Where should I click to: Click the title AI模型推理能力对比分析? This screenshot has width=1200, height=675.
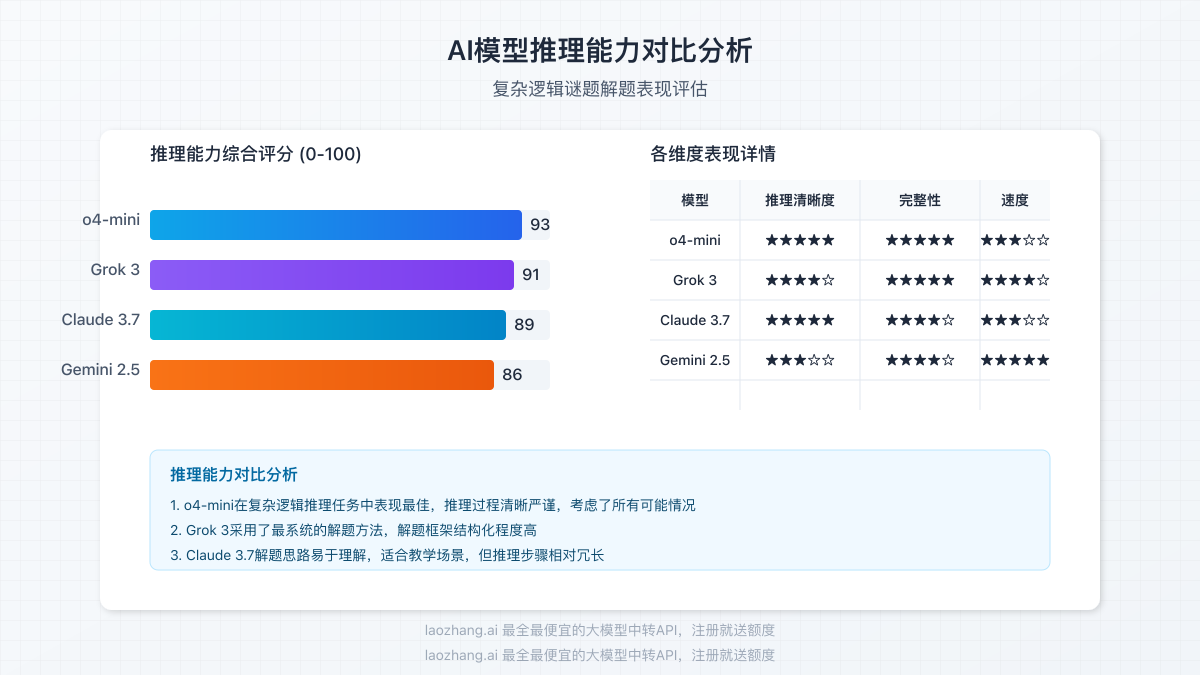[x=600, y=50]
